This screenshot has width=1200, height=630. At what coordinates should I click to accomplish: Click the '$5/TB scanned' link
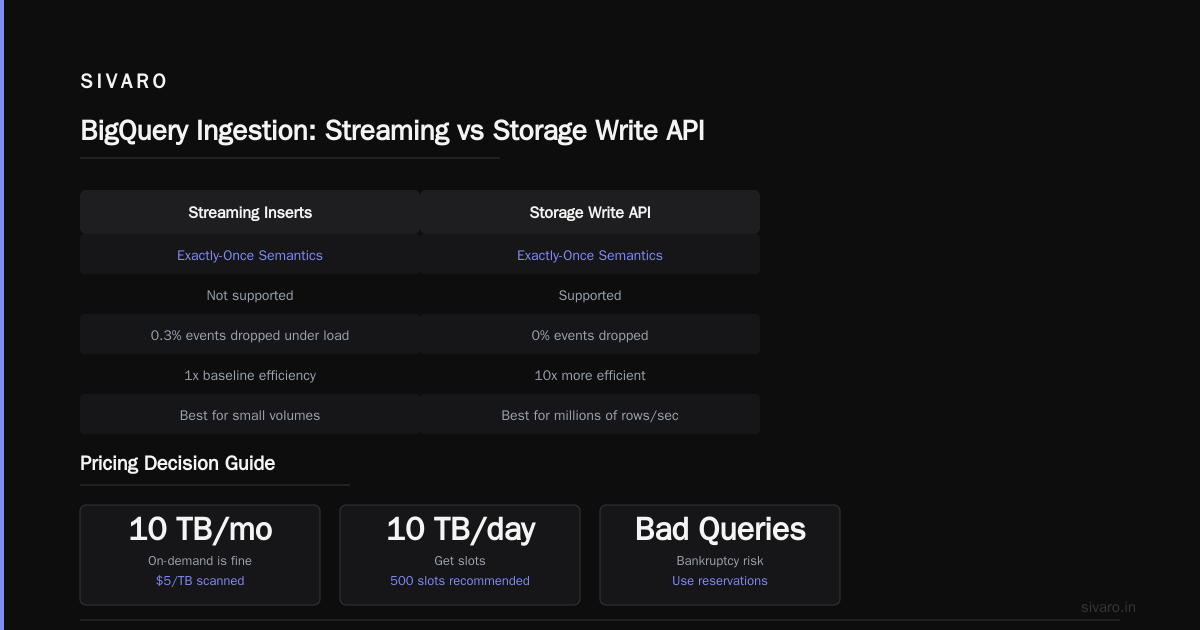pos(200,581)
